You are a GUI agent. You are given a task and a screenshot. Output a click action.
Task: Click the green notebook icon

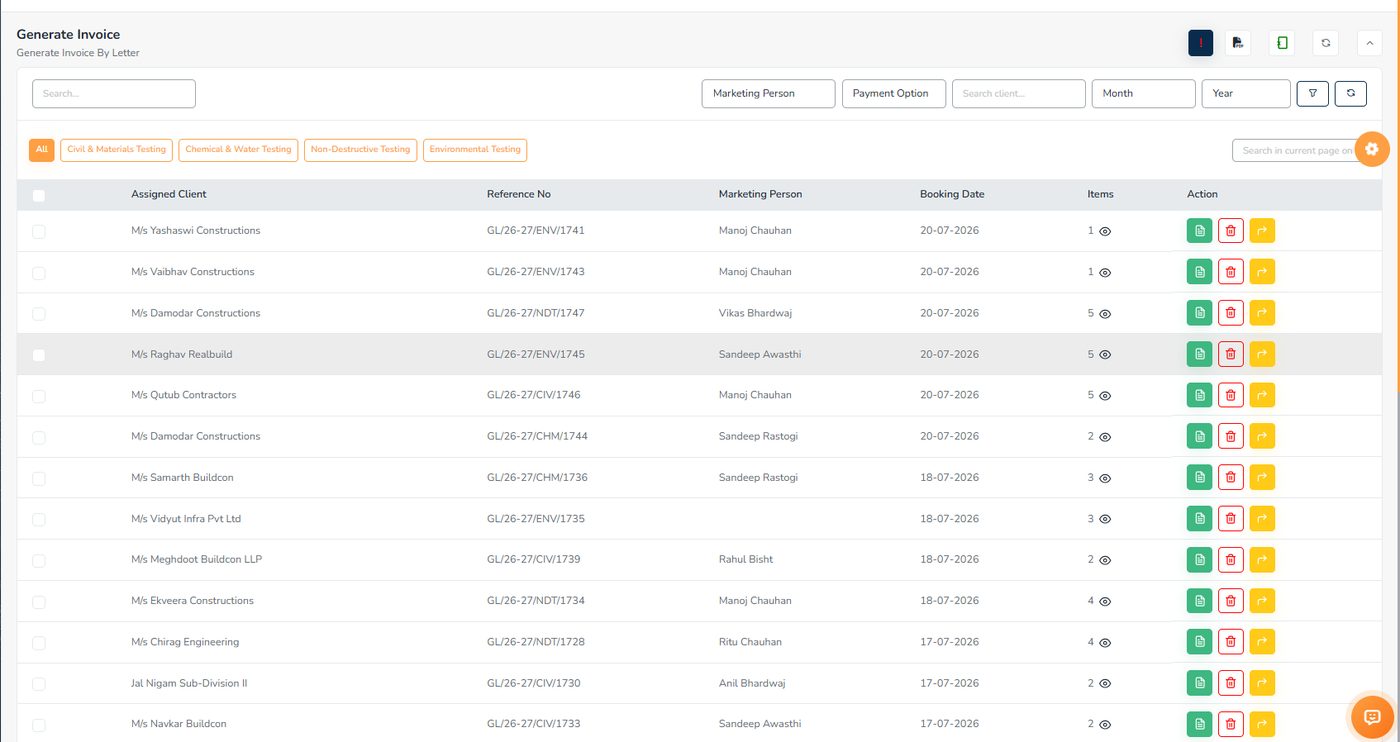pos(1282,43)
